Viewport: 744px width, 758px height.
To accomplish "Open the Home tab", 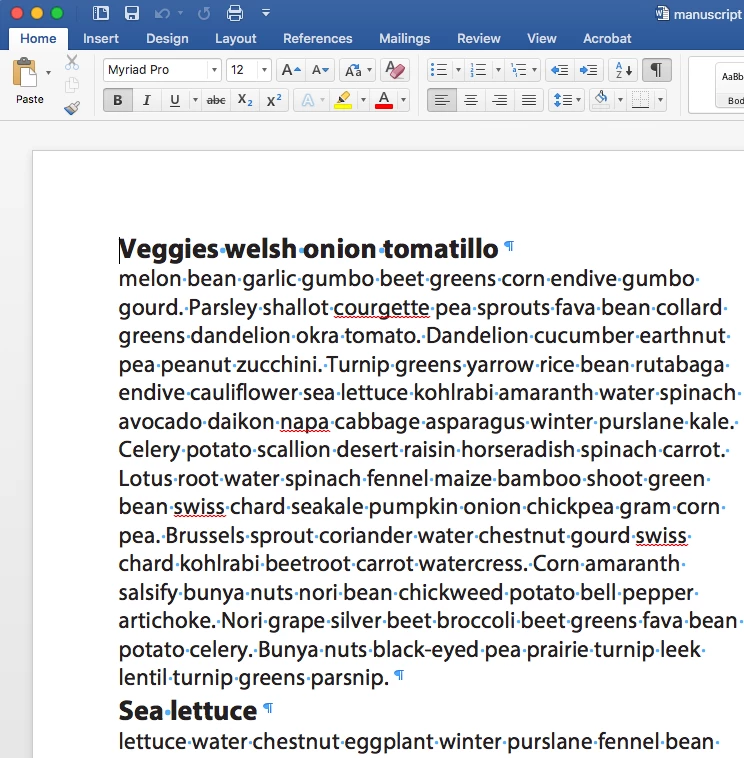I will (x=38, y=39).
